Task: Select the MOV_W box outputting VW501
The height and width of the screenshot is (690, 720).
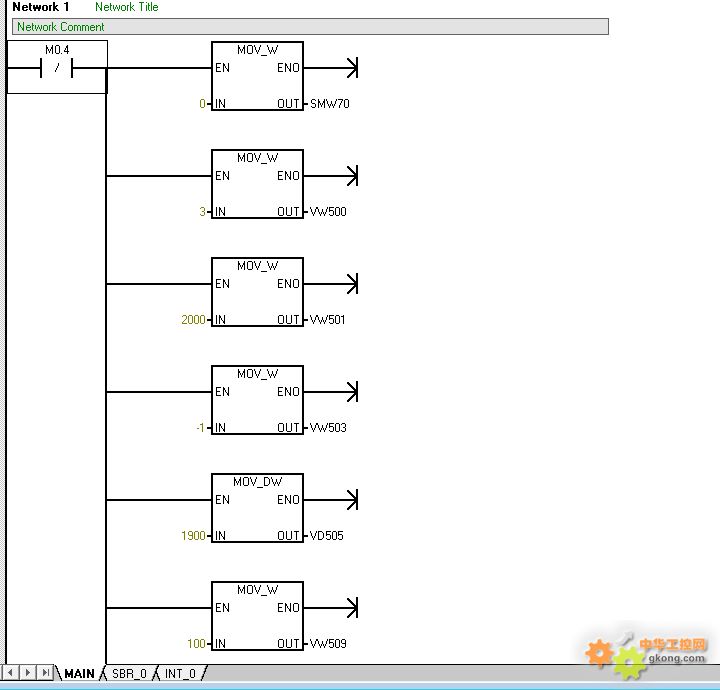Action: pos(257,292)
